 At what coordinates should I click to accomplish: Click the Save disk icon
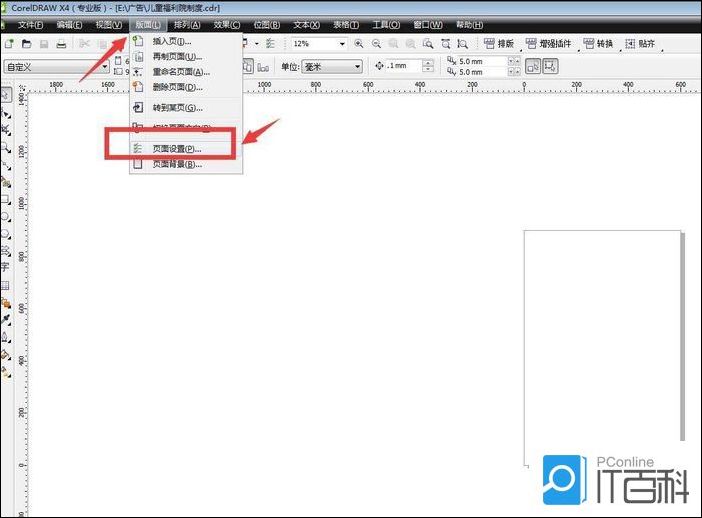(x=44, y=44)
